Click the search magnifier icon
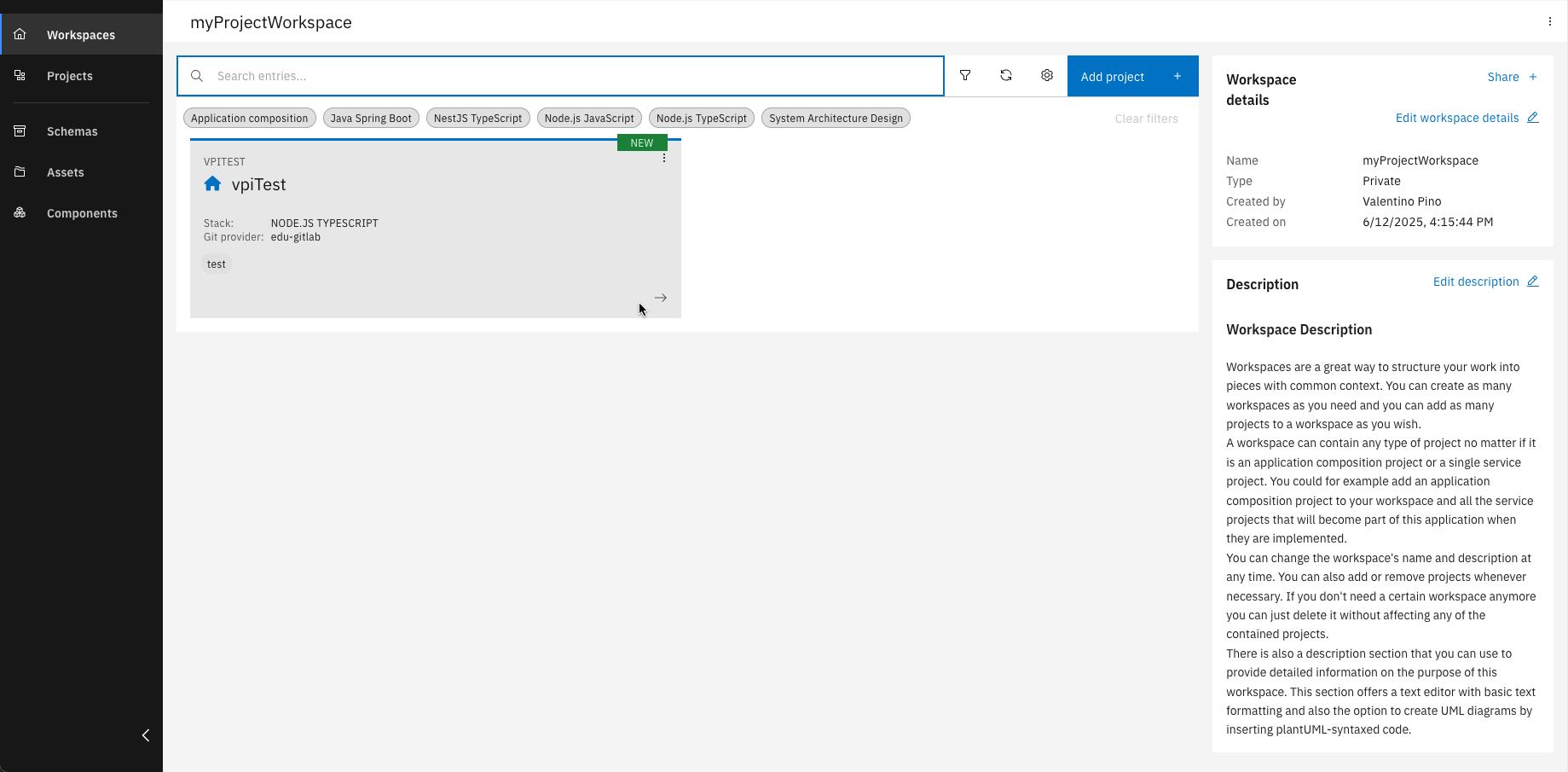The image size is (1568, 772). point(197,76)
